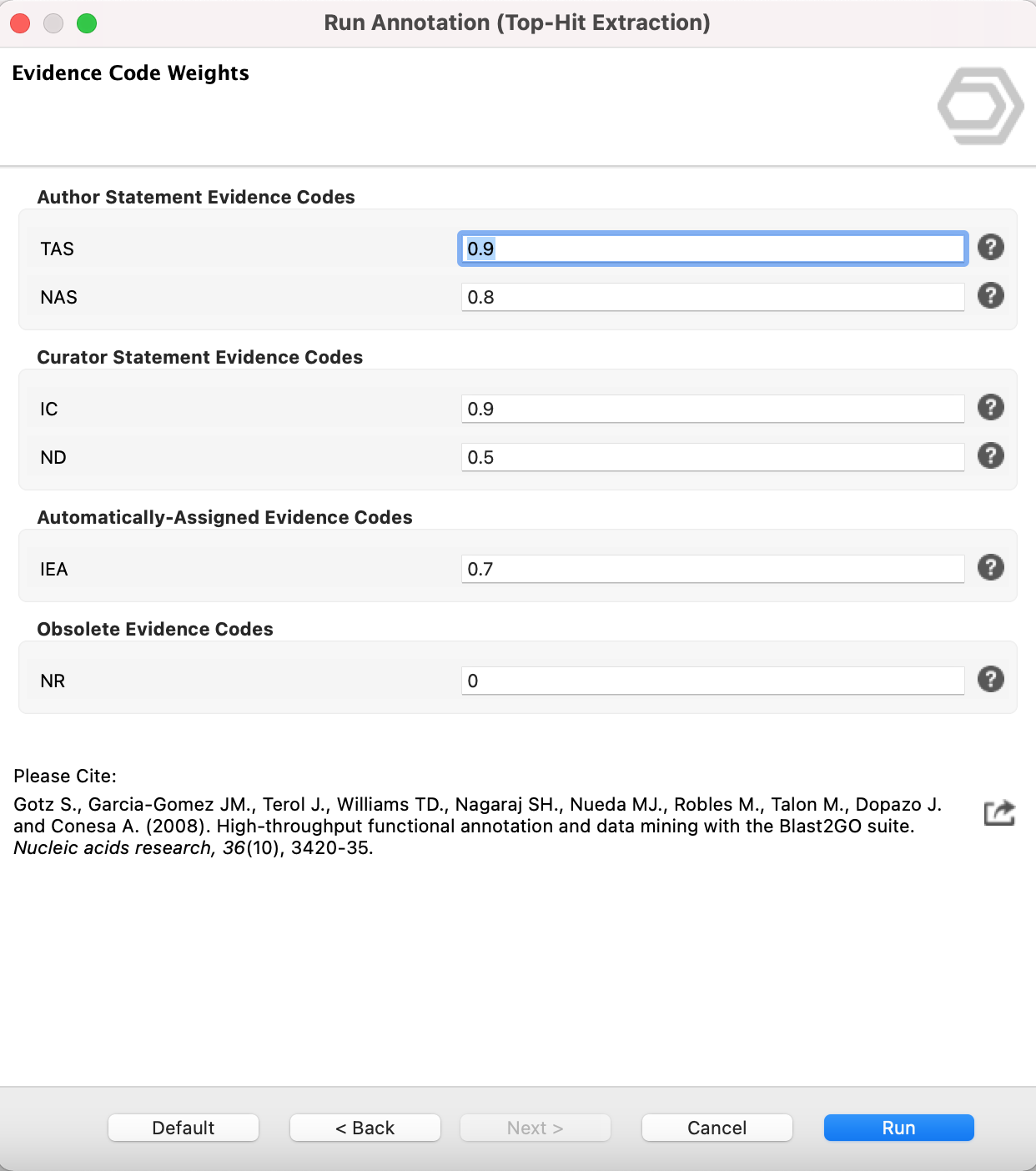Screen dimensions: 1036x1171
Task: Click the Blast2GO hexagon logo
Action: (980, 106)
